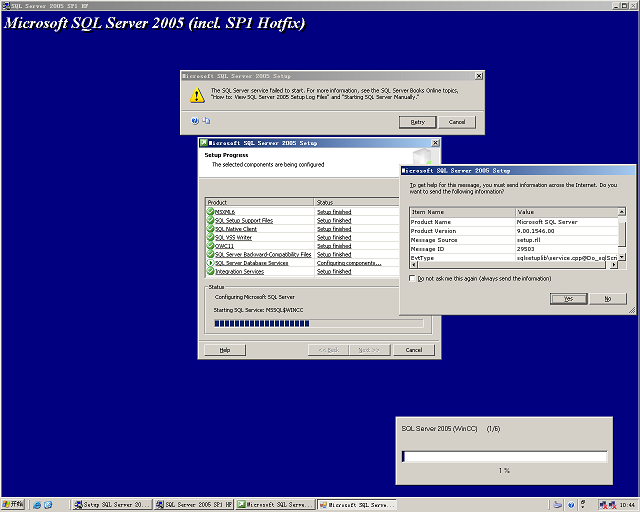Click Cancel in the service failed dialog
This screenshot has height=512, width=640.
point(457,122)
